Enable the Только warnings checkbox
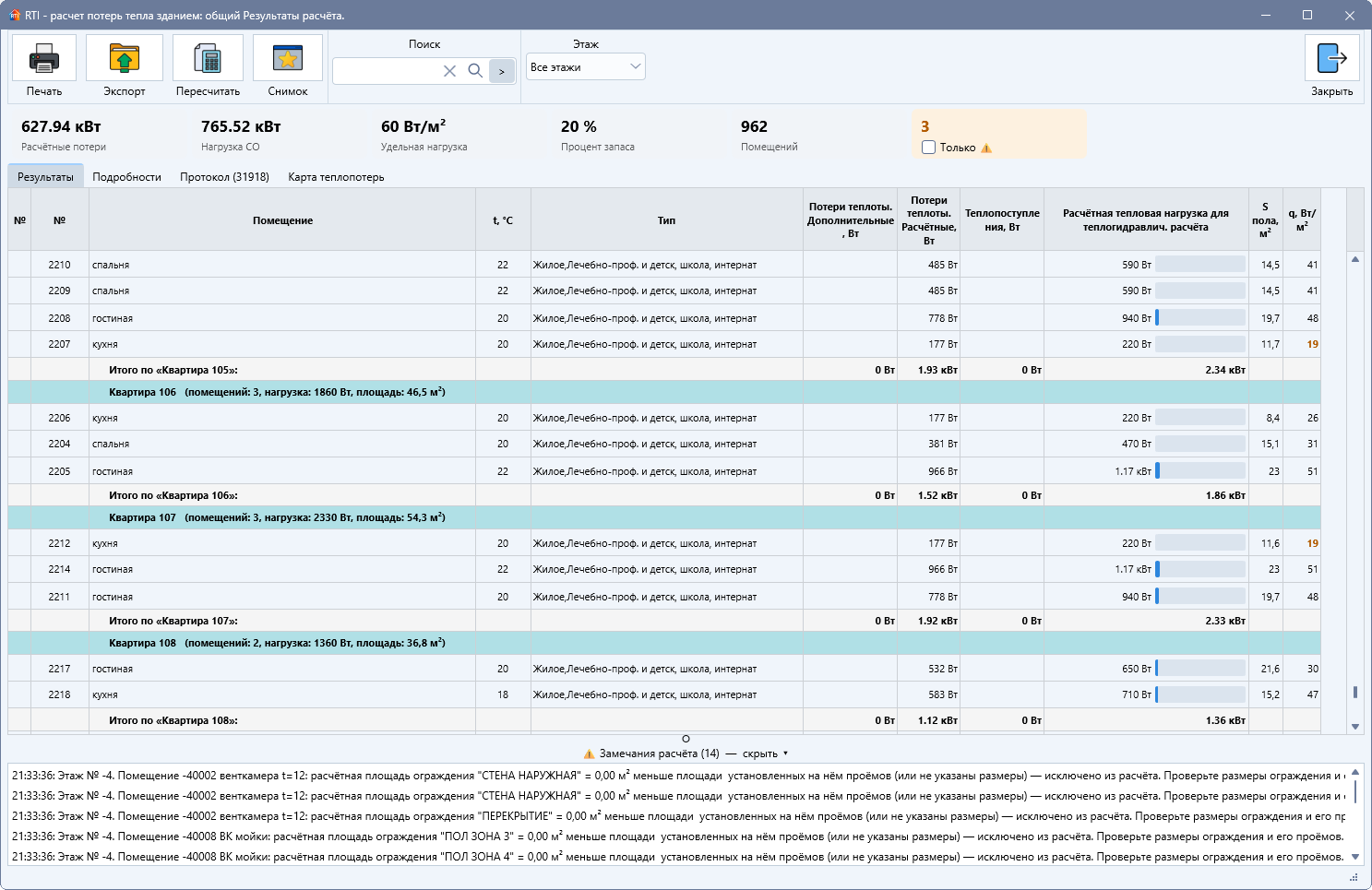This screenshot has height=890, width=1372. coord(928,148)
